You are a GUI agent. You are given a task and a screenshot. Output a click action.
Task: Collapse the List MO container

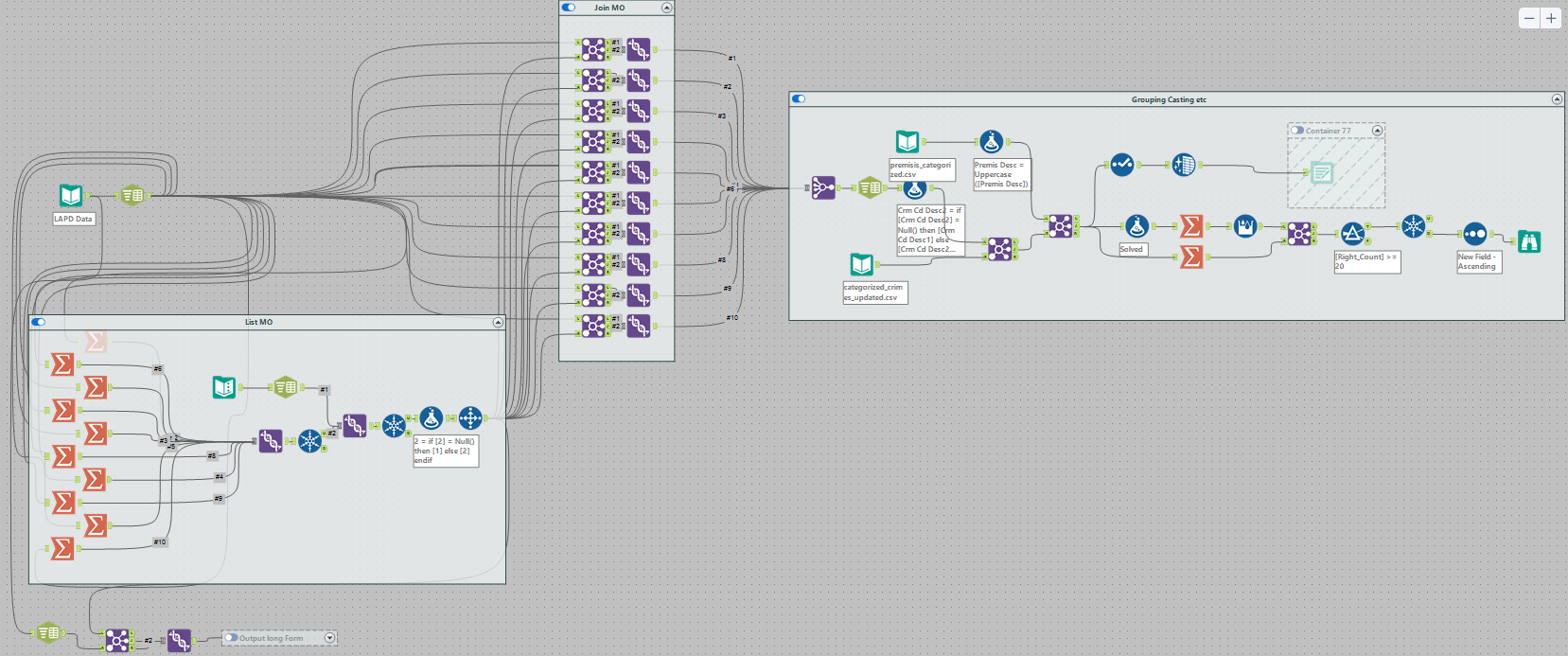pos(498,322)
